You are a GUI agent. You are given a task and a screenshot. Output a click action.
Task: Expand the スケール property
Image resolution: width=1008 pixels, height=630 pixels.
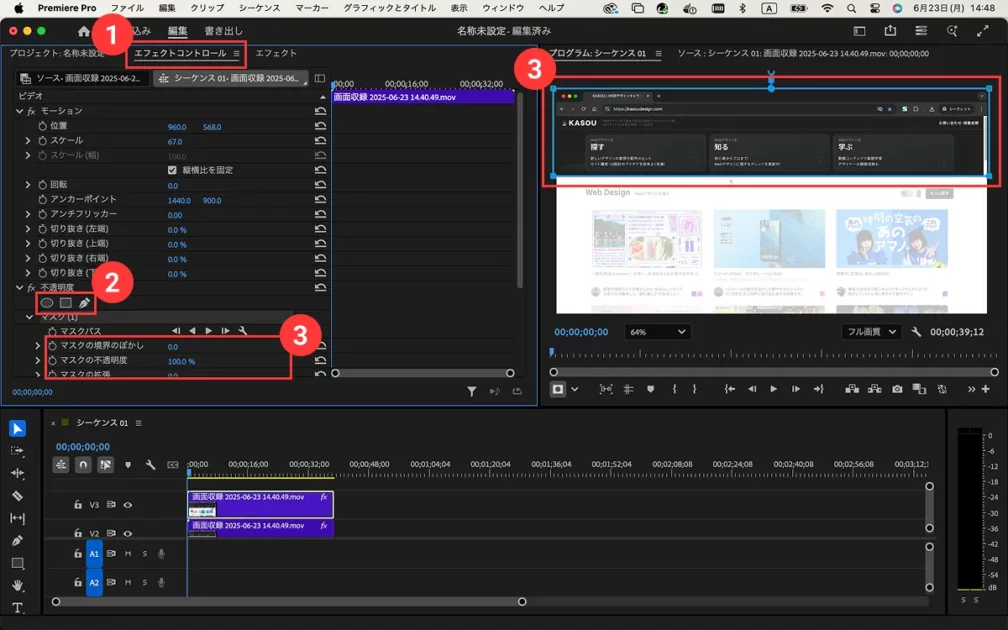[x=28, y=142]
